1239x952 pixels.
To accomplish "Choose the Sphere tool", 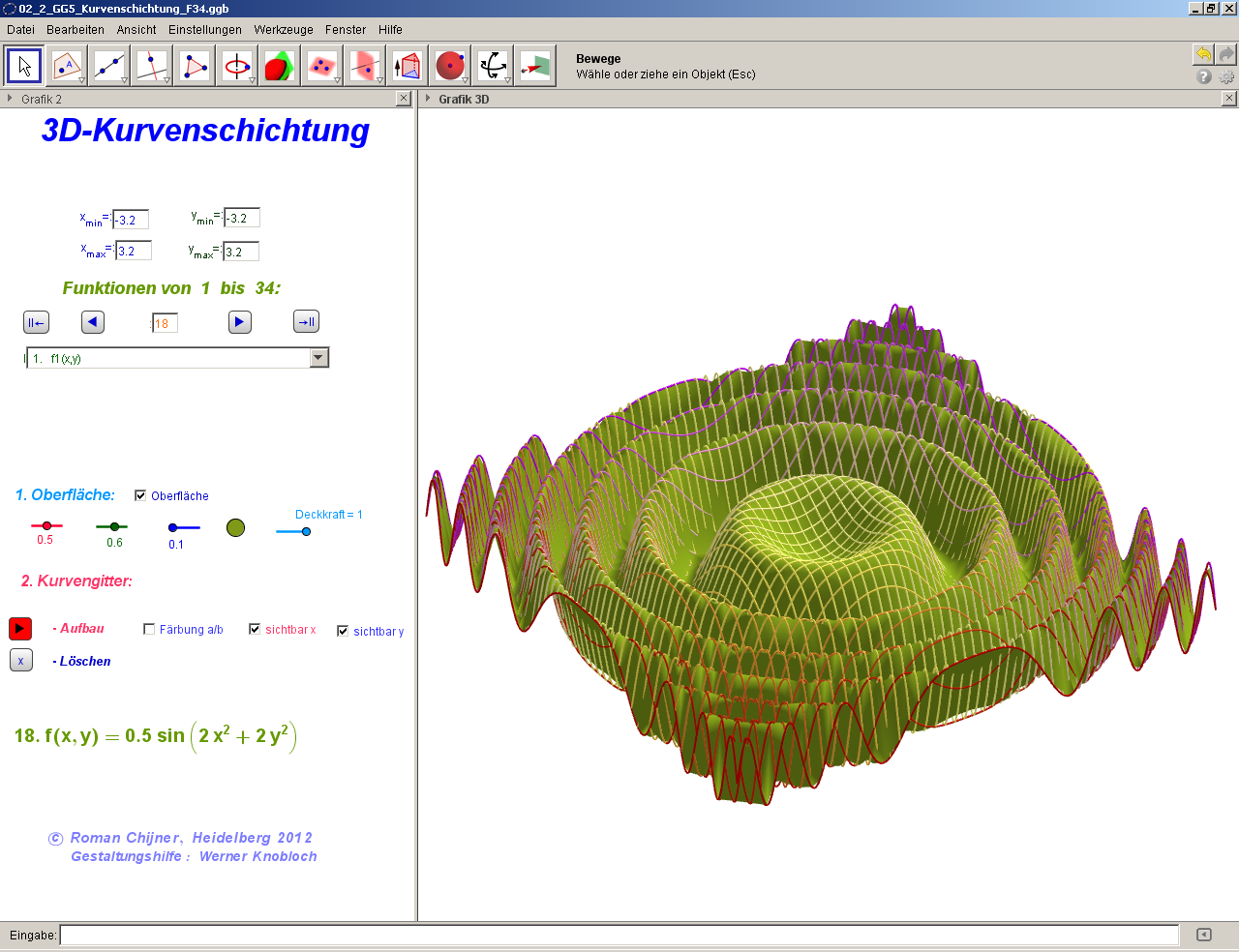I will pos(450,66).
